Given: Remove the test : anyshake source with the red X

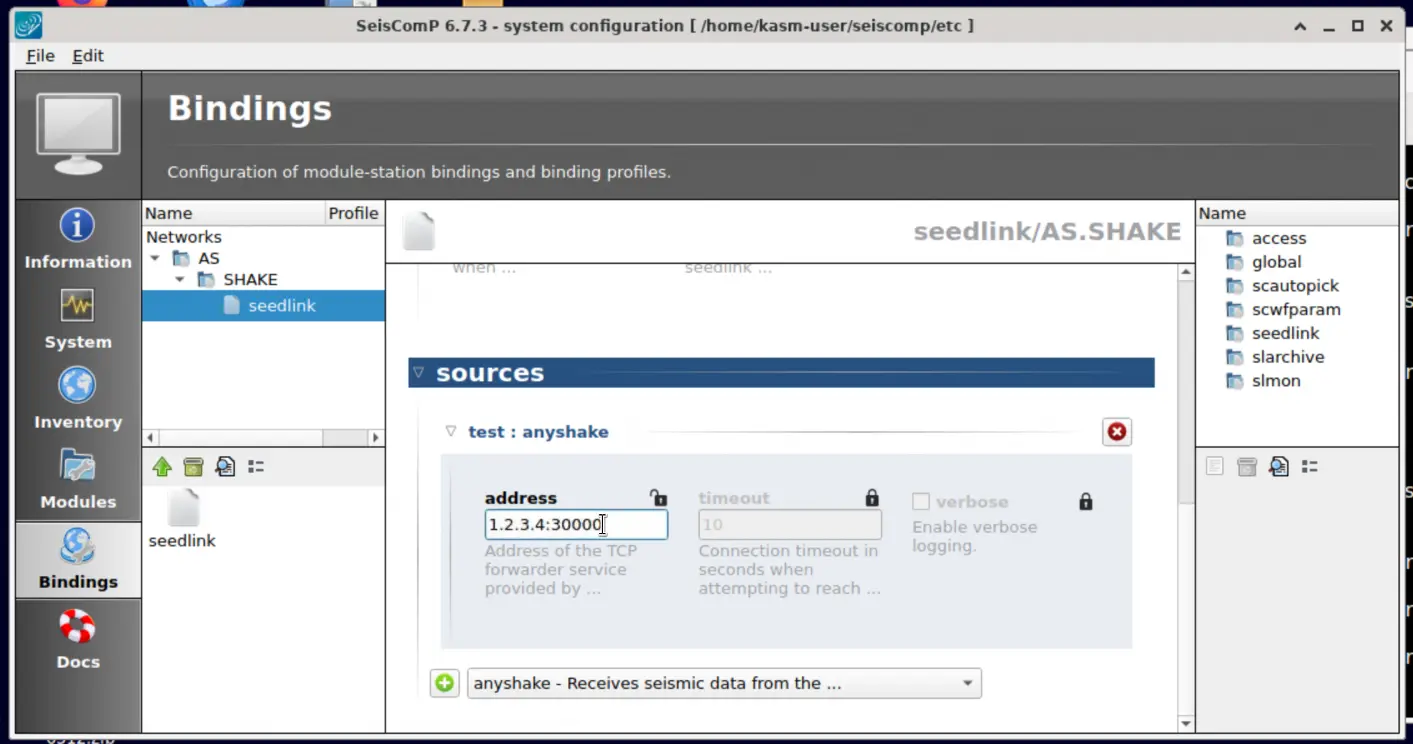Looking at the screenshot, I should [x=1117, y=432].
